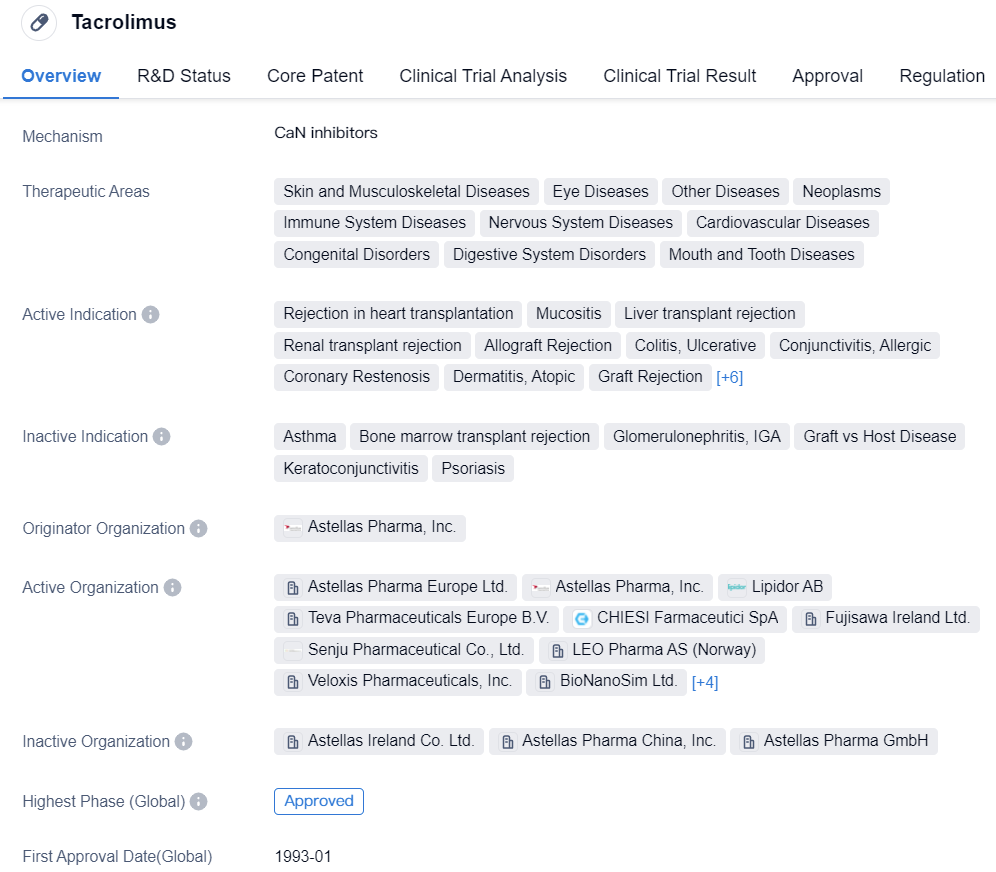Open the Core Patent tab
The height and width of the screenshot is (872, 996).
(x=315, y=76)
